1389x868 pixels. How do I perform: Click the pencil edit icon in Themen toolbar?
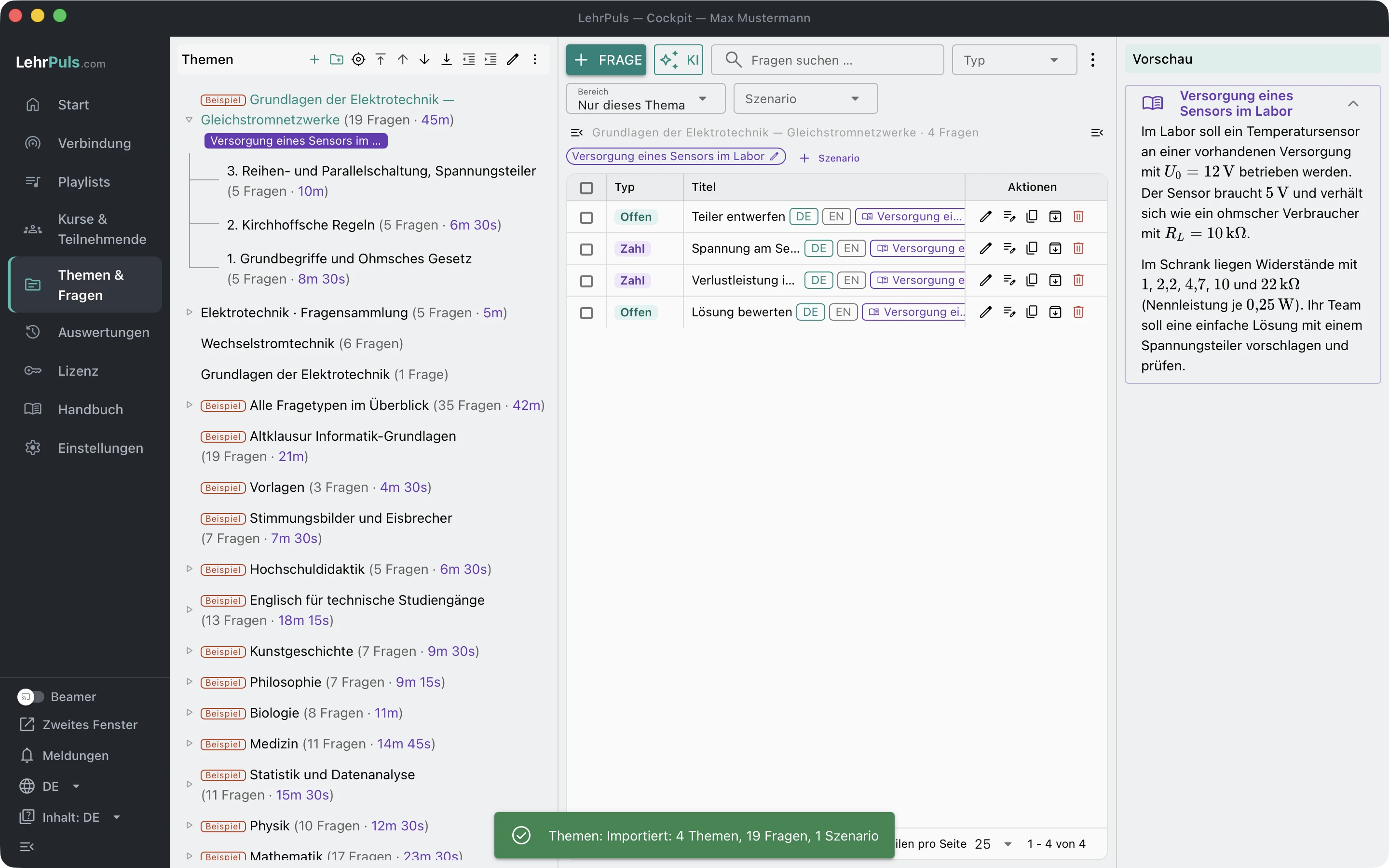[513, 59]
